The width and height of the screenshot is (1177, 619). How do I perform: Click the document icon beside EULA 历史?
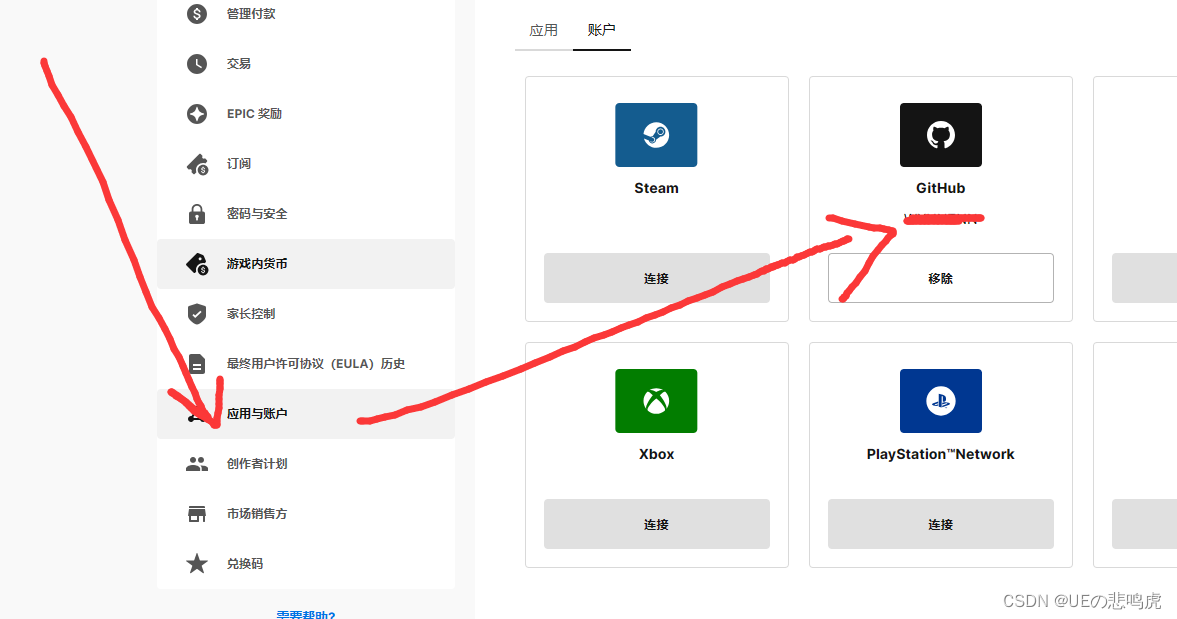(197, 364)
